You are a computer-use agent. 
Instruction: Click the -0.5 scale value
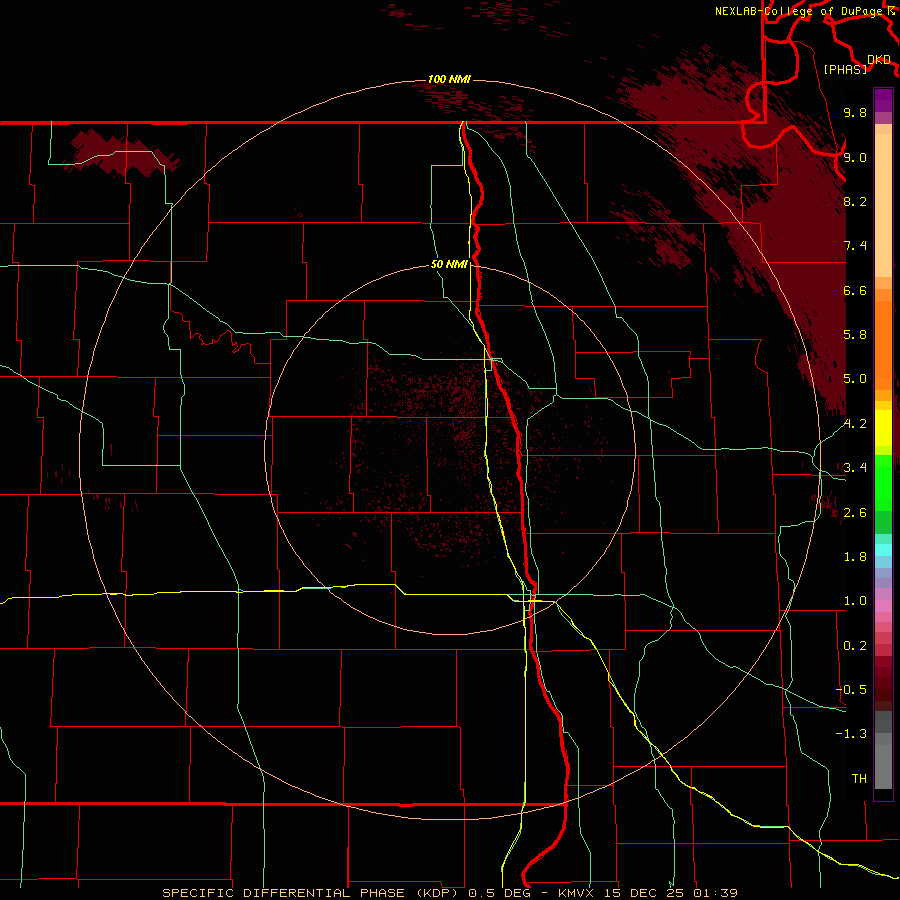851,690
